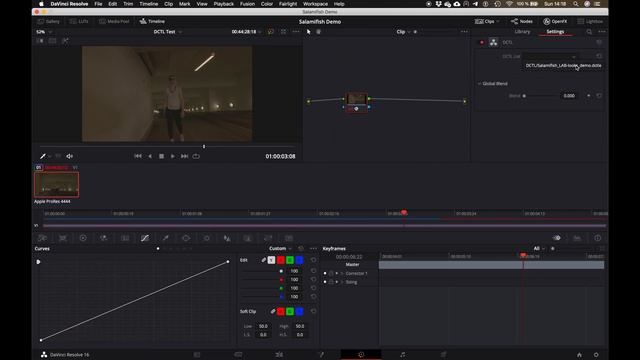Open the Information panel icon
Screen dimensions: 640x360
598,238
